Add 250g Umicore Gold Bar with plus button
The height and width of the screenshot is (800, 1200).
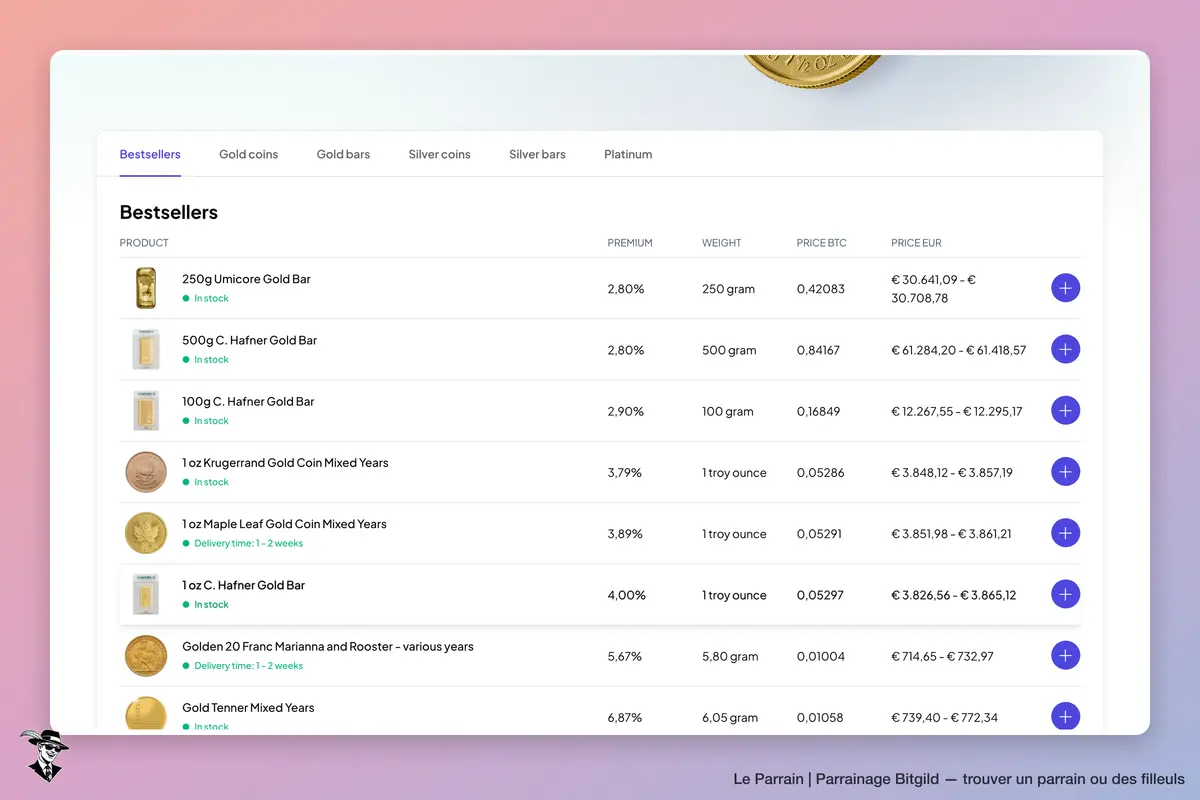coord(1066,288)
